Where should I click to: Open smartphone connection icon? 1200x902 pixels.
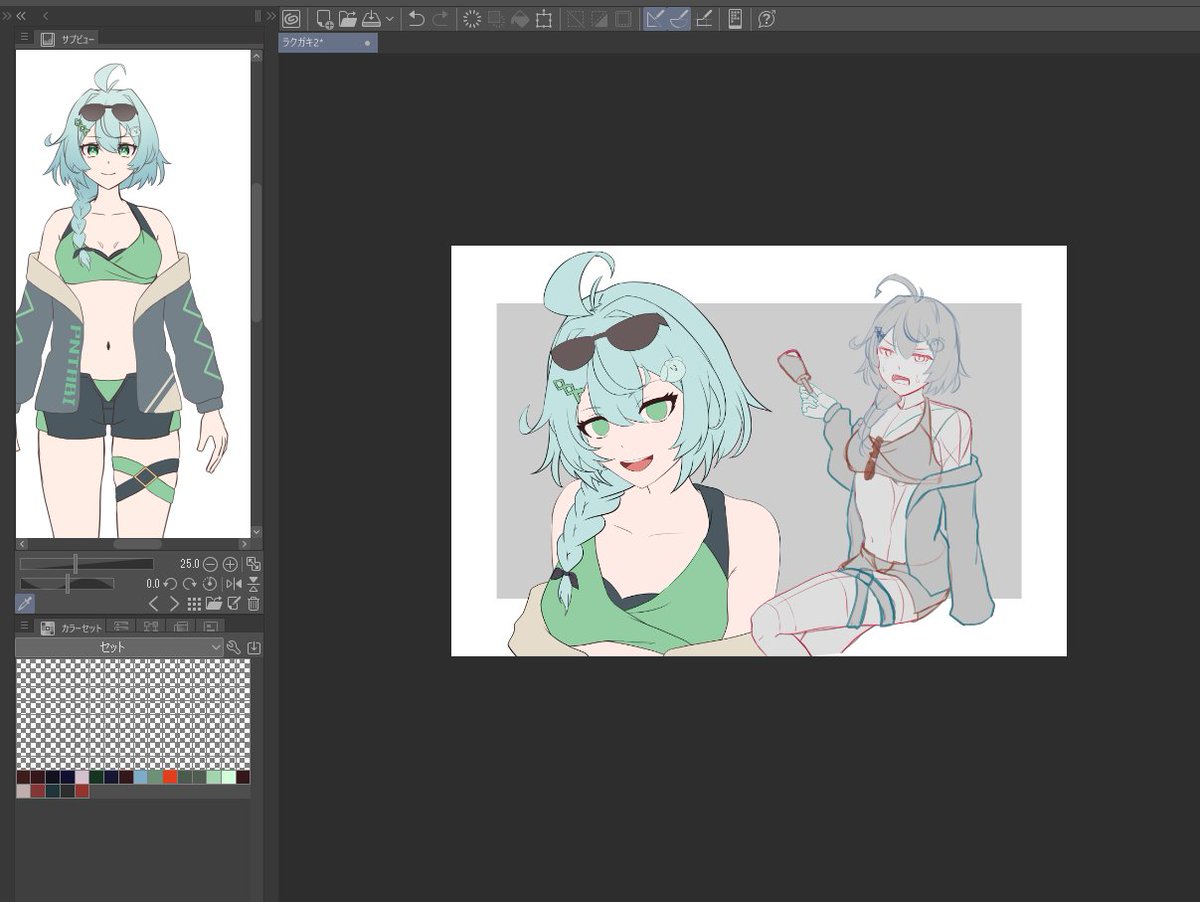coord(735,18)
